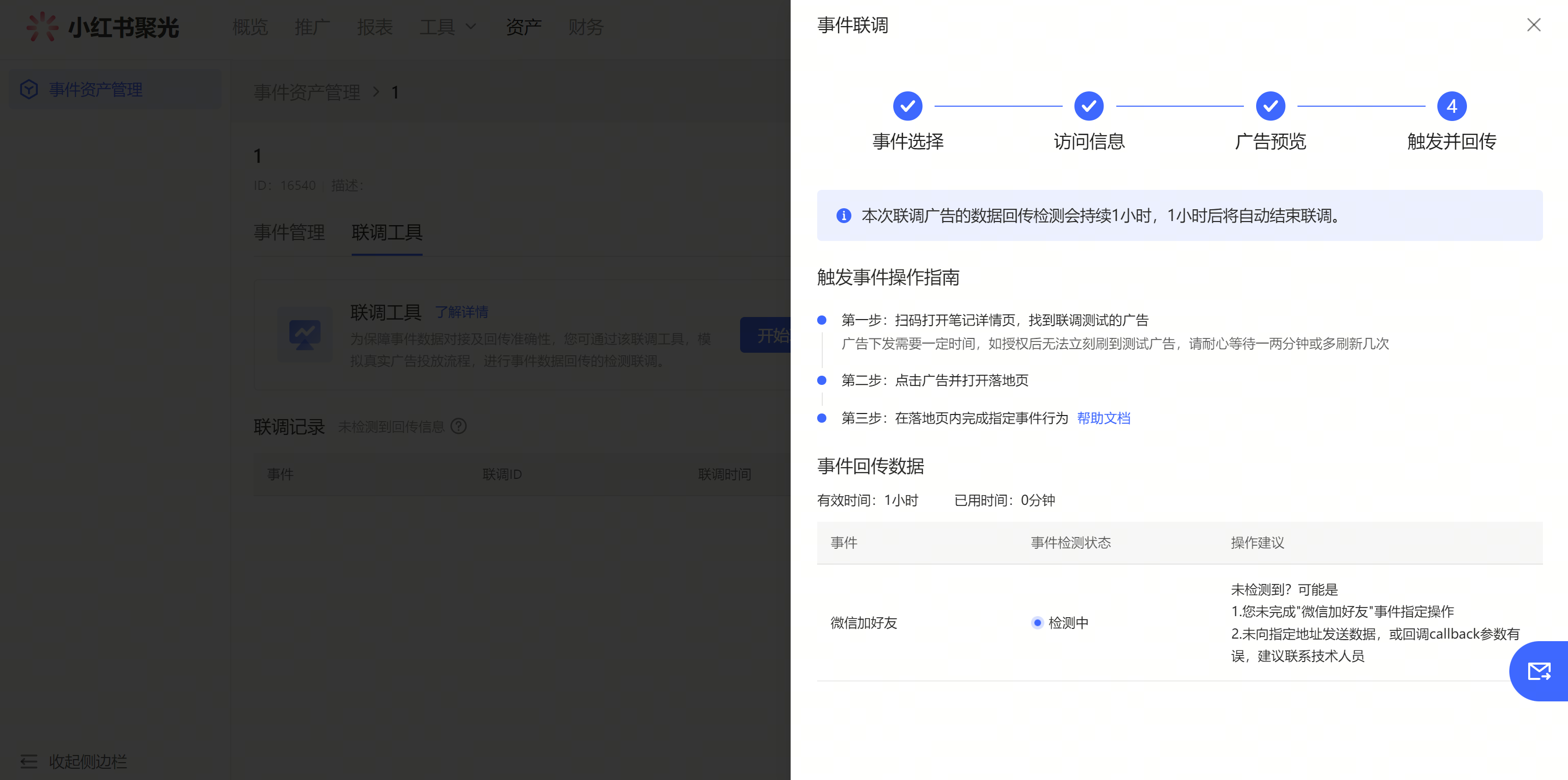The width and height of the screenshot is (1568, 780).
Task: Open the 工具 menu
Action: (x=437, y=27)
